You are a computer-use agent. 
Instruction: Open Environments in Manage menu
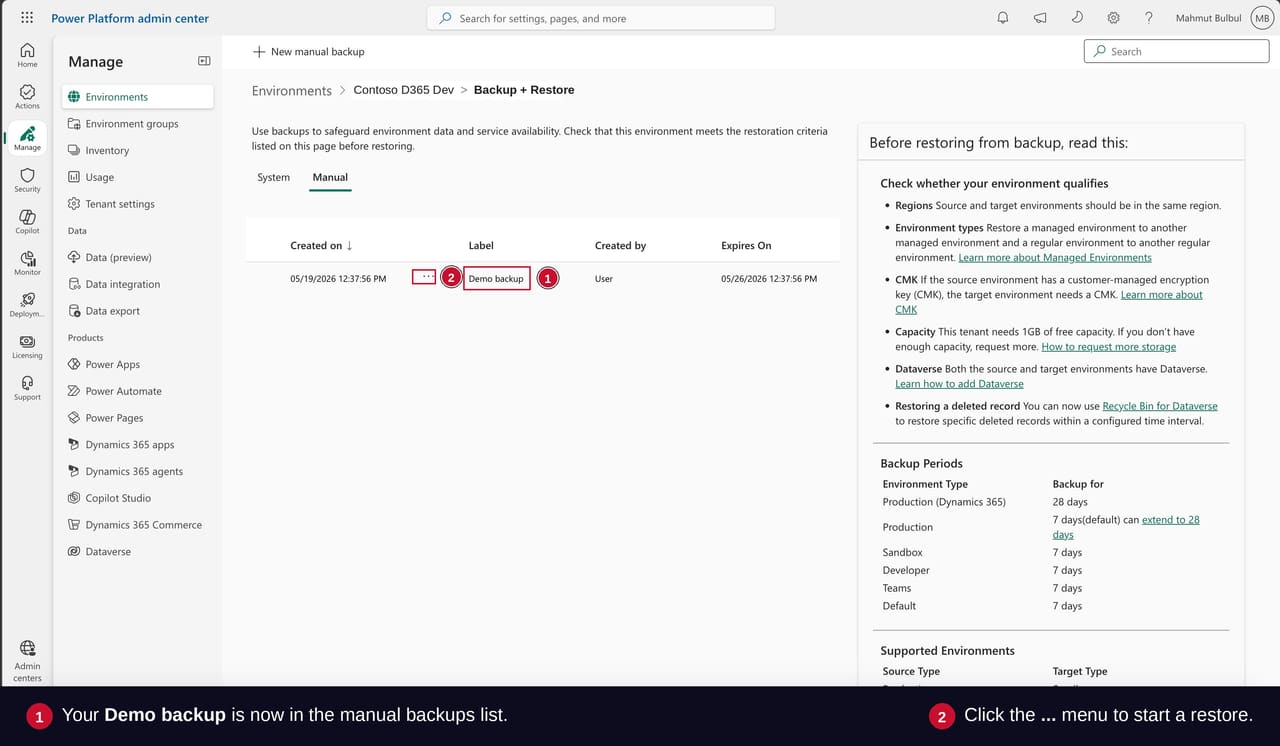[x=137, y=97]
